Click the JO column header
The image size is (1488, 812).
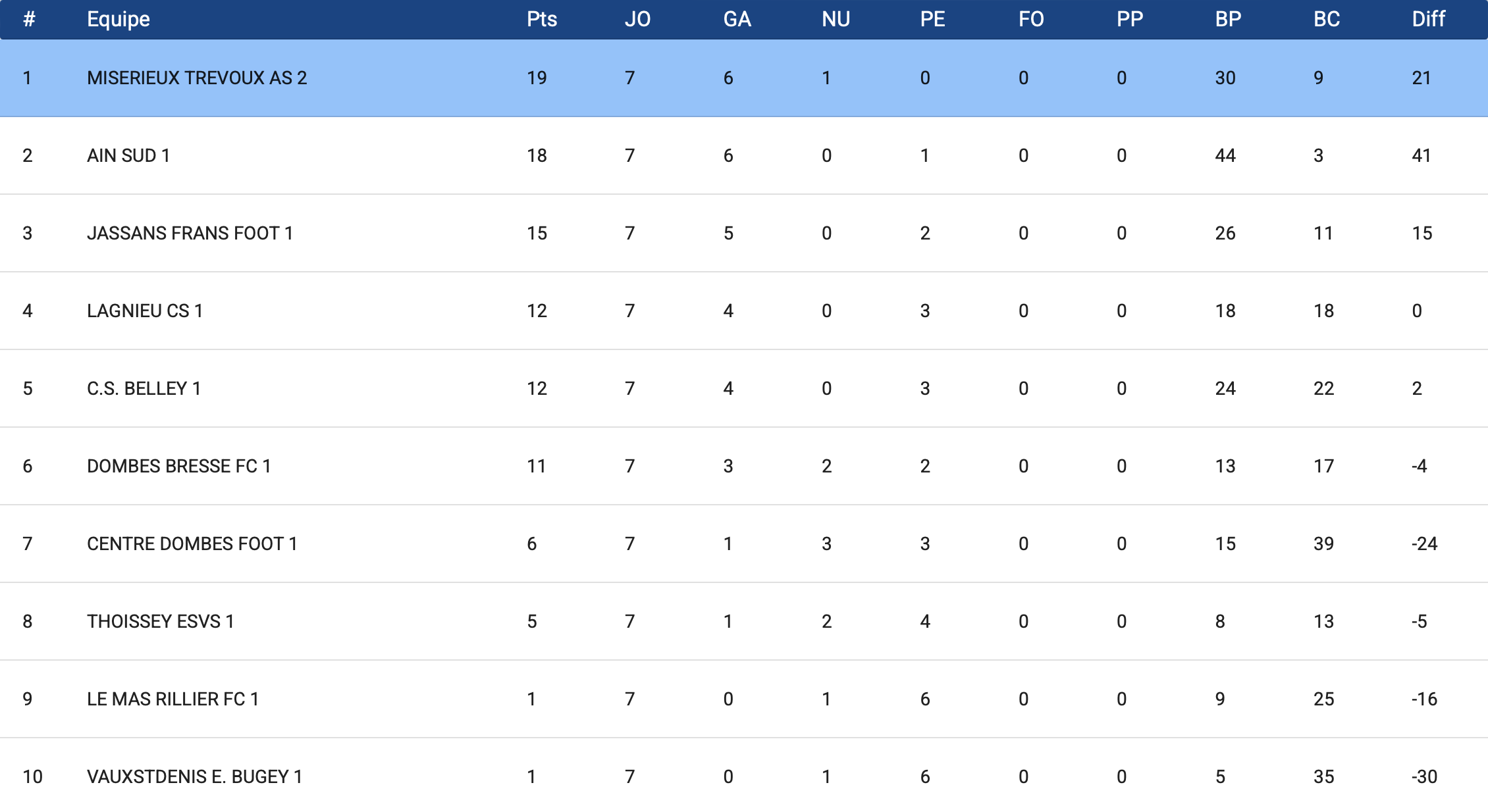[637, 19]
